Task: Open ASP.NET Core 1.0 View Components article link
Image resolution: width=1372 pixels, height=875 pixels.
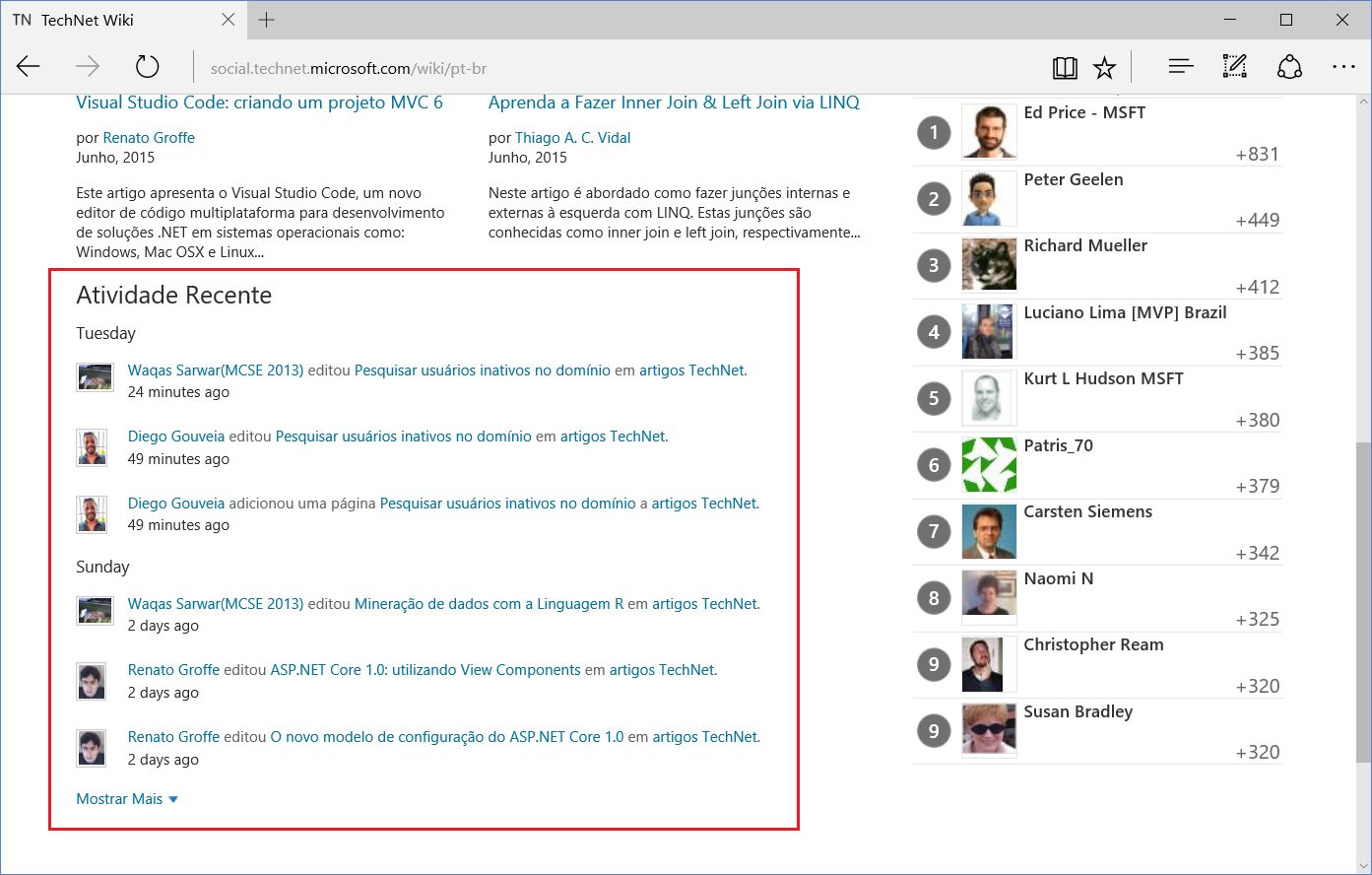Action: pyautogui.click(x=425, y=670)
